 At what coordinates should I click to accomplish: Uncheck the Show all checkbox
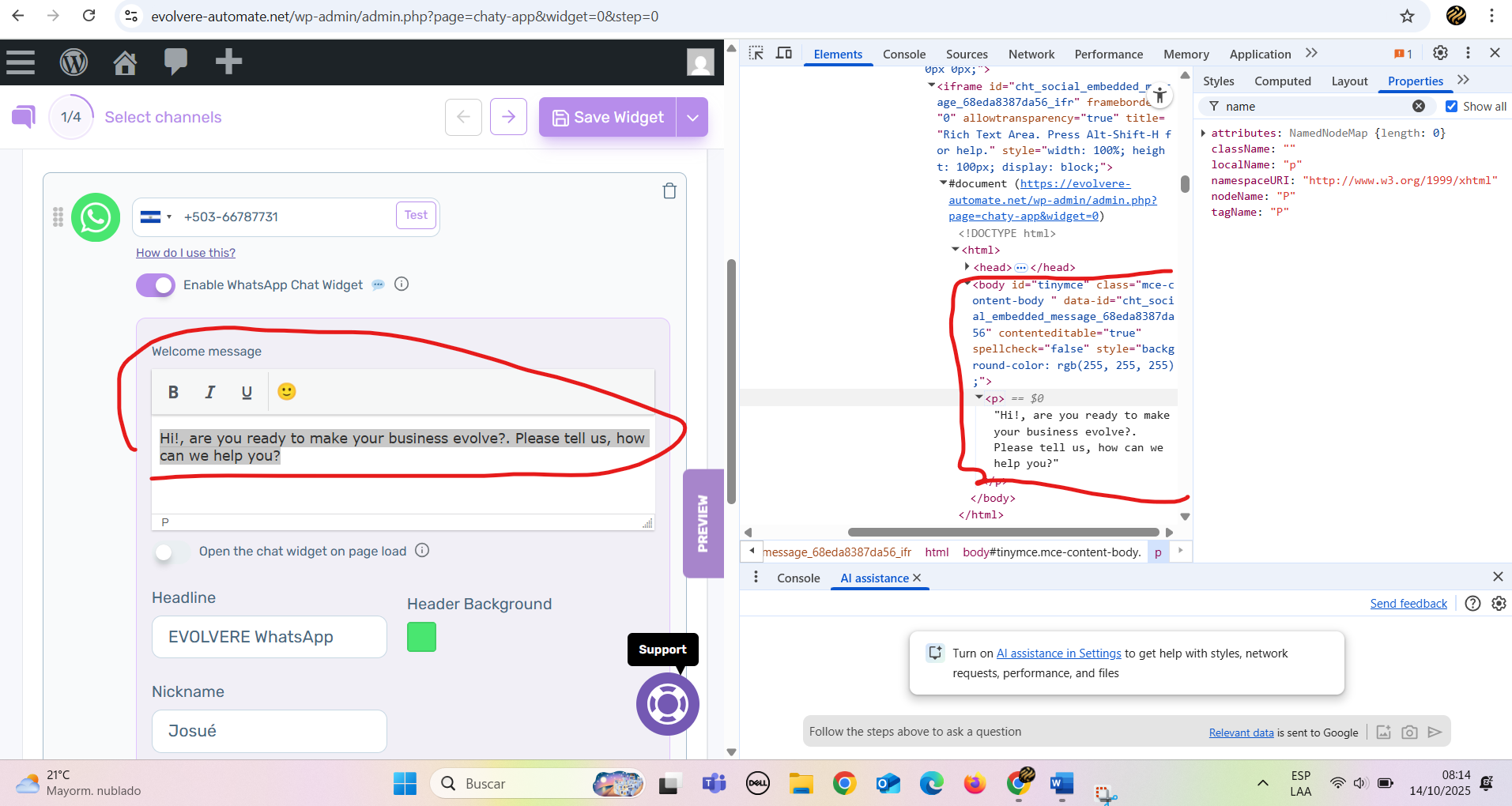coord(1451,107)
